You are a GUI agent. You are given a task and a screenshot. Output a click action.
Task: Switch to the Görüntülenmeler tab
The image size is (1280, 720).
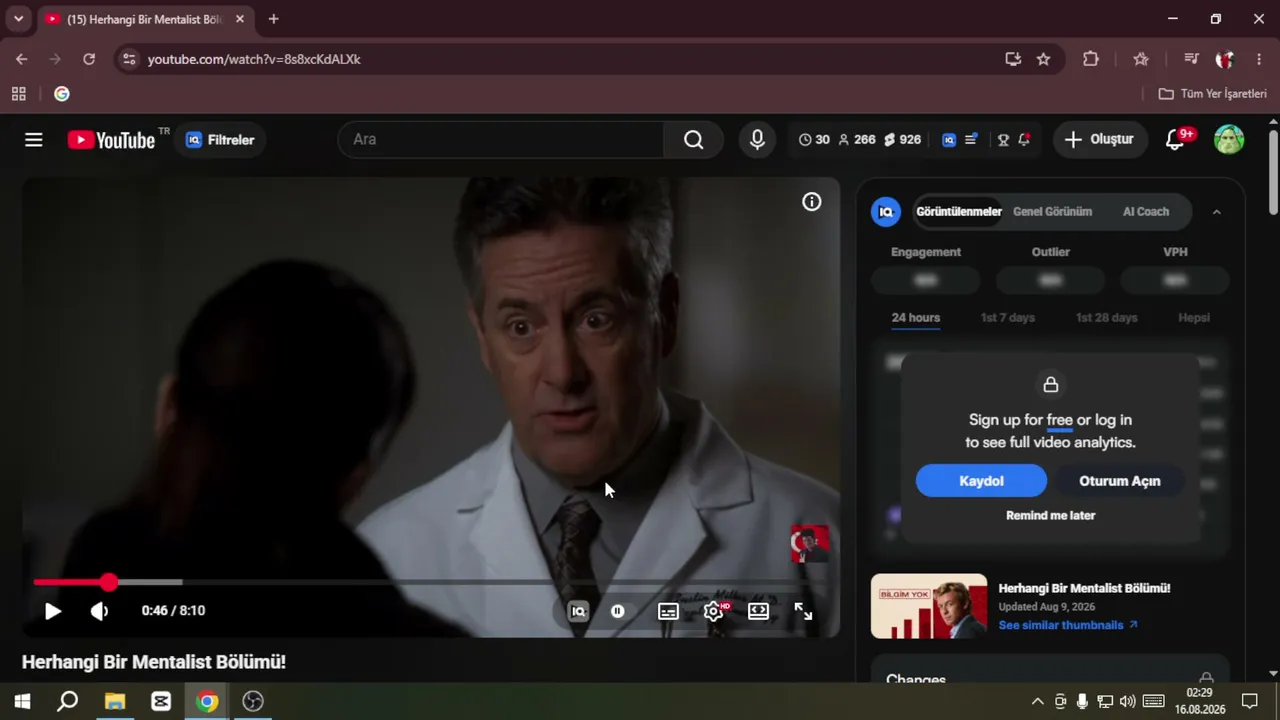(x=959, y=212)
